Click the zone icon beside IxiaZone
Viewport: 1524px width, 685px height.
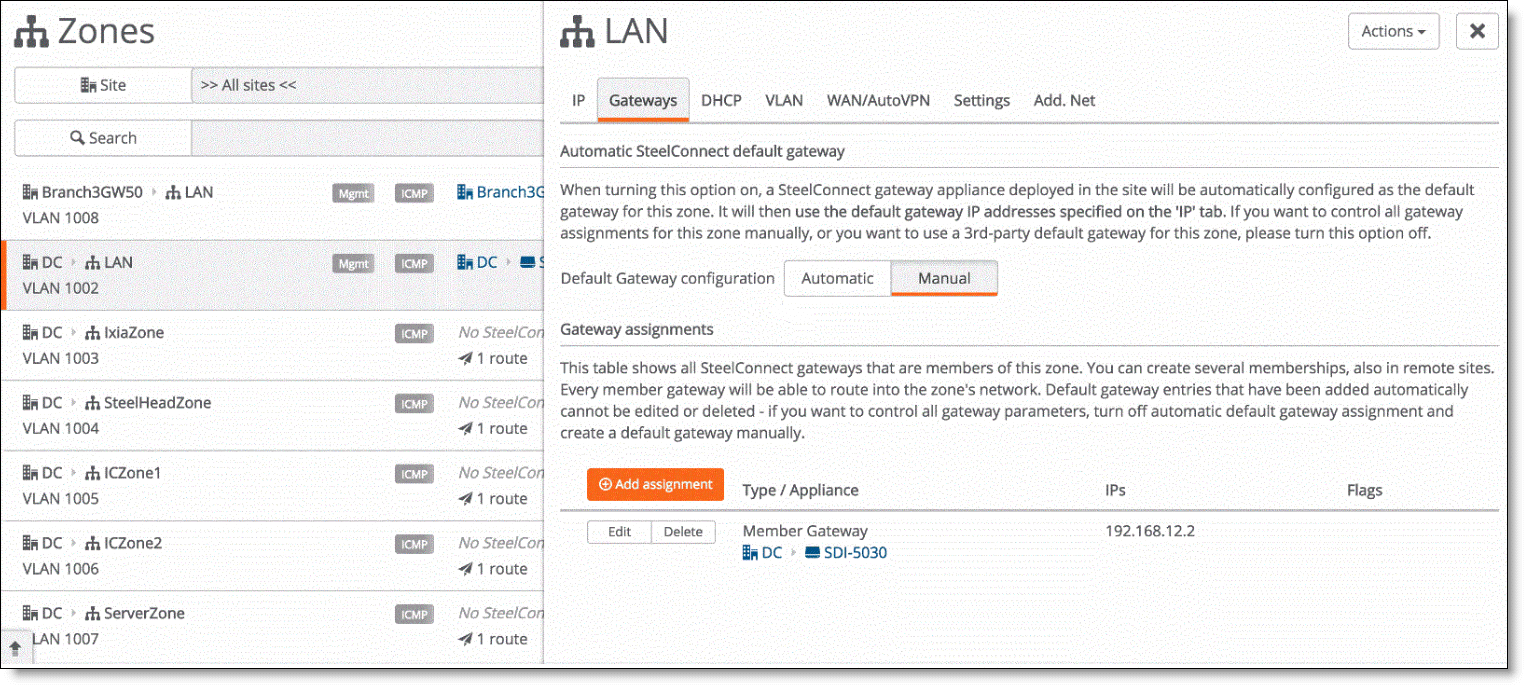click(92, 332)
